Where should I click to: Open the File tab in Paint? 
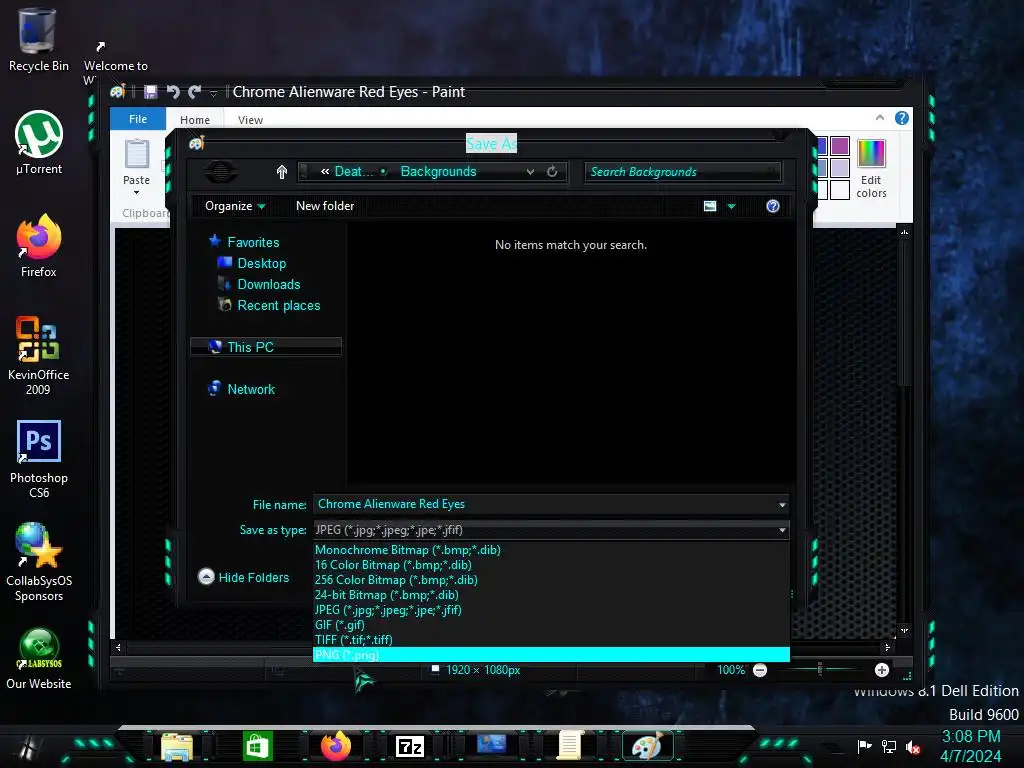click(x=138, y=119)
